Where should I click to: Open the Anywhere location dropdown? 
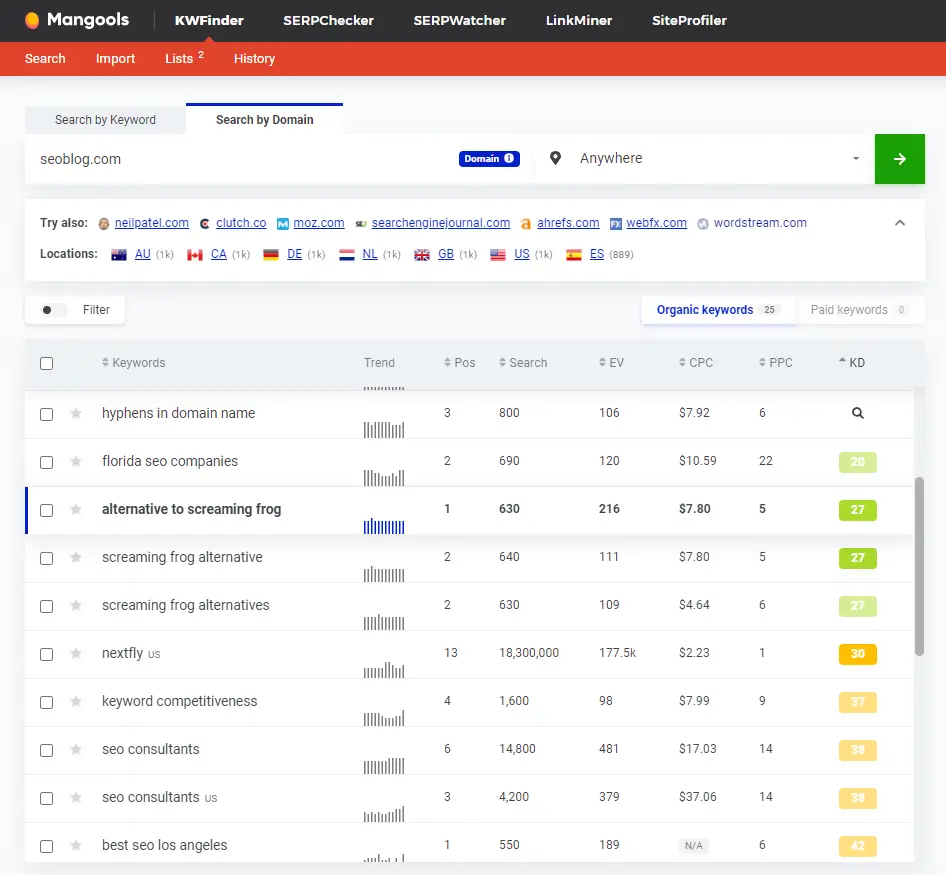pyautogui.click(x=705, y=159)
